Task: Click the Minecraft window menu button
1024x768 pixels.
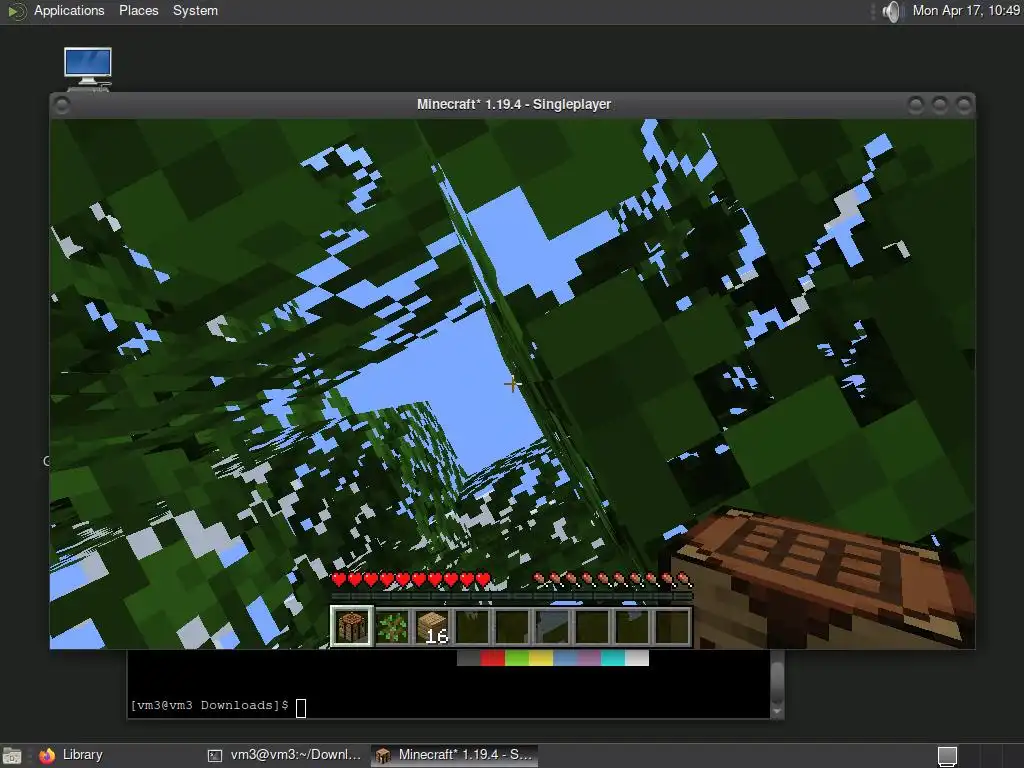Action: click(62, 105)
